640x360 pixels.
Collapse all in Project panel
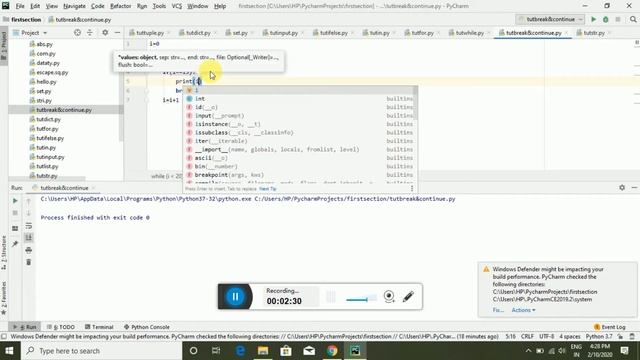pyautogui.click(x=90, y=33)
